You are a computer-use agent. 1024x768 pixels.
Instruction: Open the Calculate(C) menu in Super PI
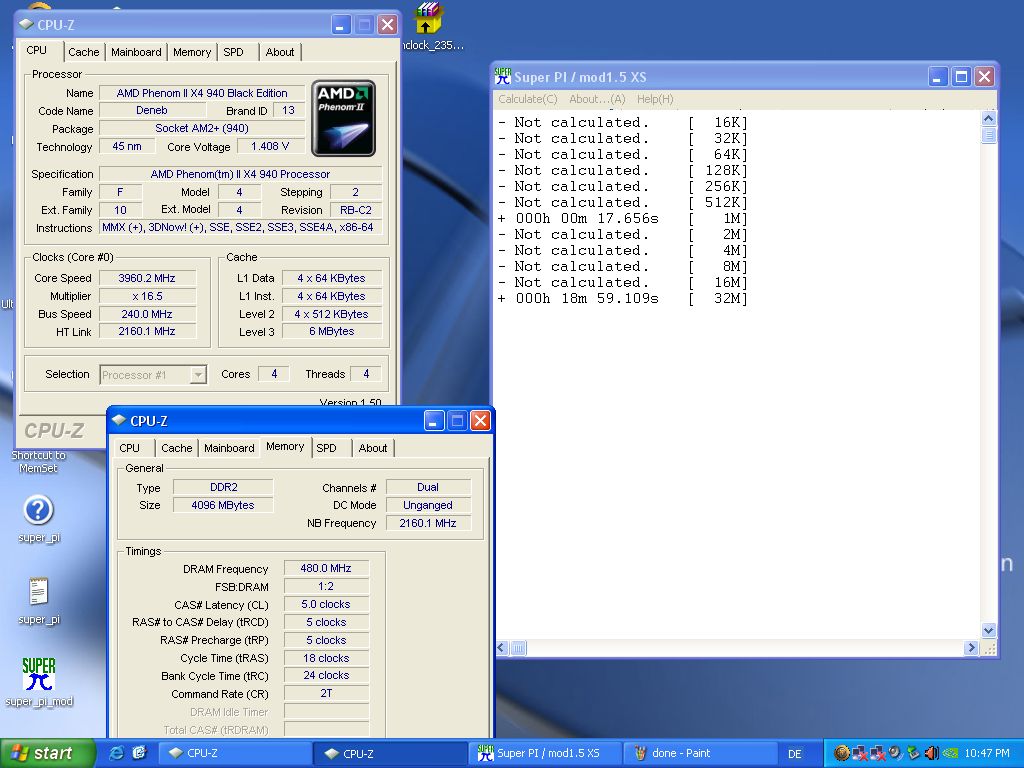[x=528, y=99]
